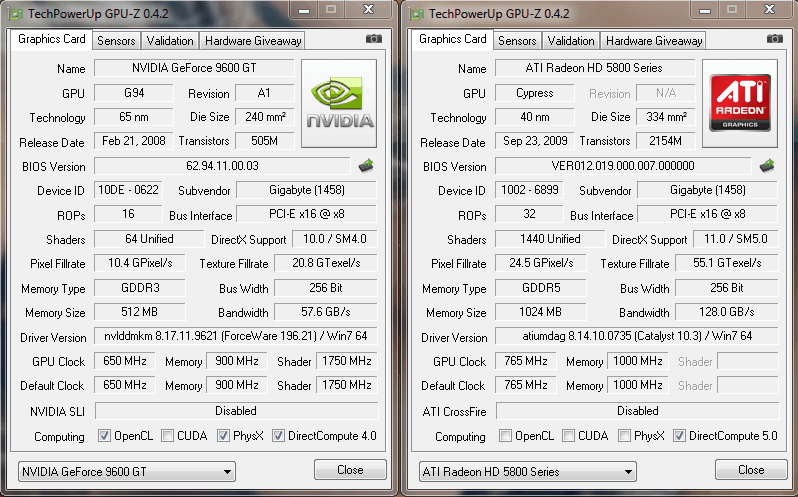Toggle CUDA checkbox in NVIDIA window
The width and height of the screenshot is (798, 497).
(x=167, y=436)
